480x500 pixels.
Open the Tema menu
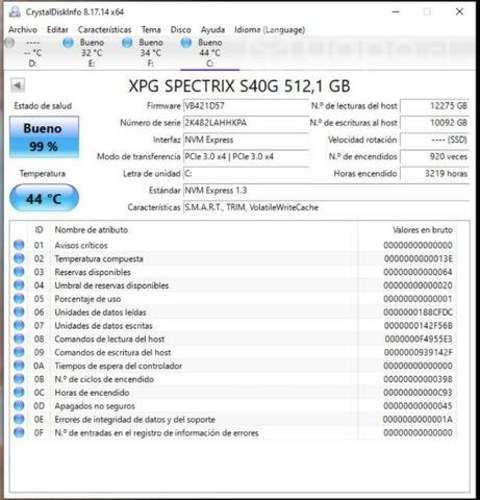click(x=151, y=30)
